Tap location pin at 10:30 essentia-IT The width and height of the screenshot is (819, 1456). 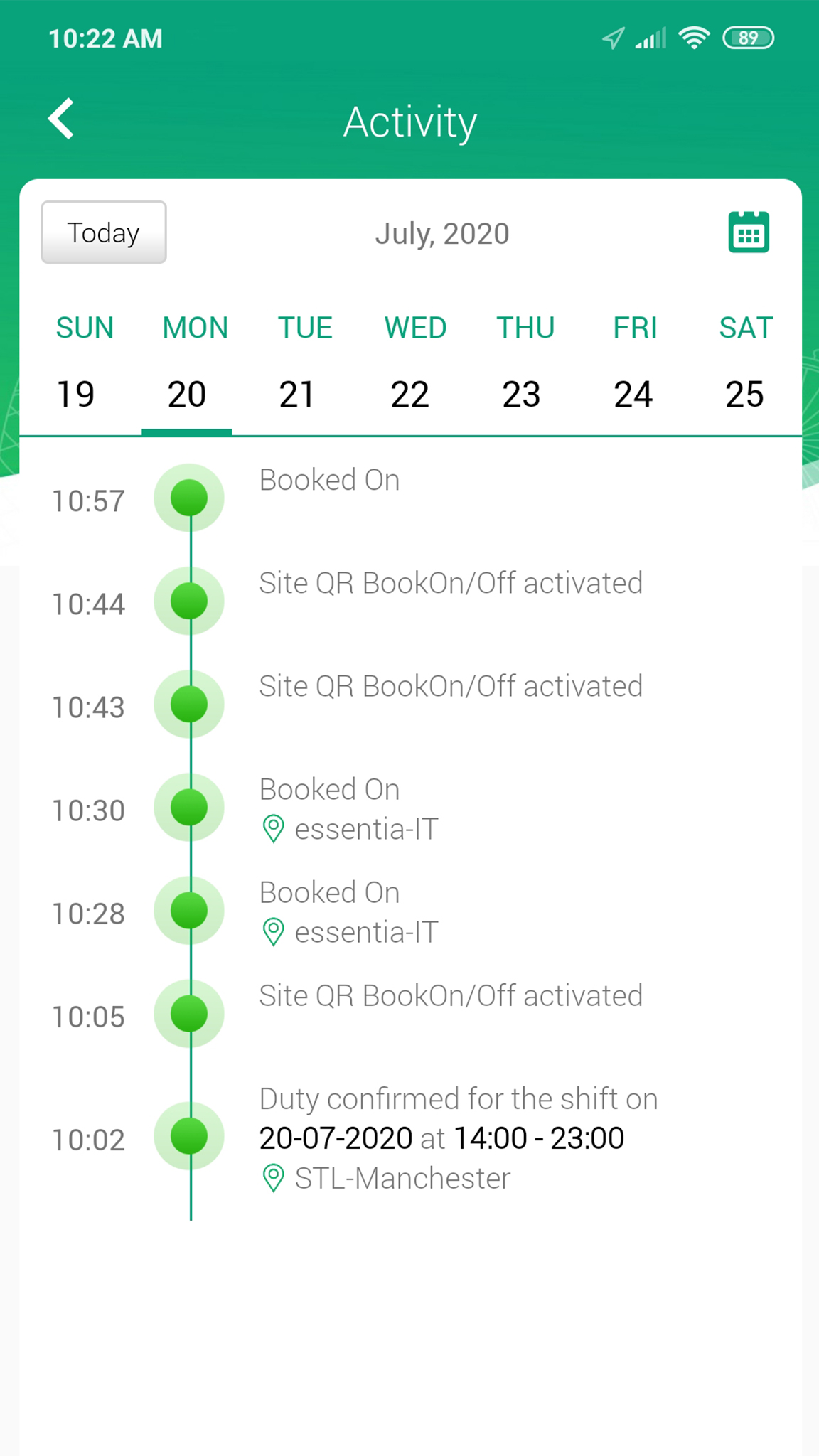coord(274,829)
